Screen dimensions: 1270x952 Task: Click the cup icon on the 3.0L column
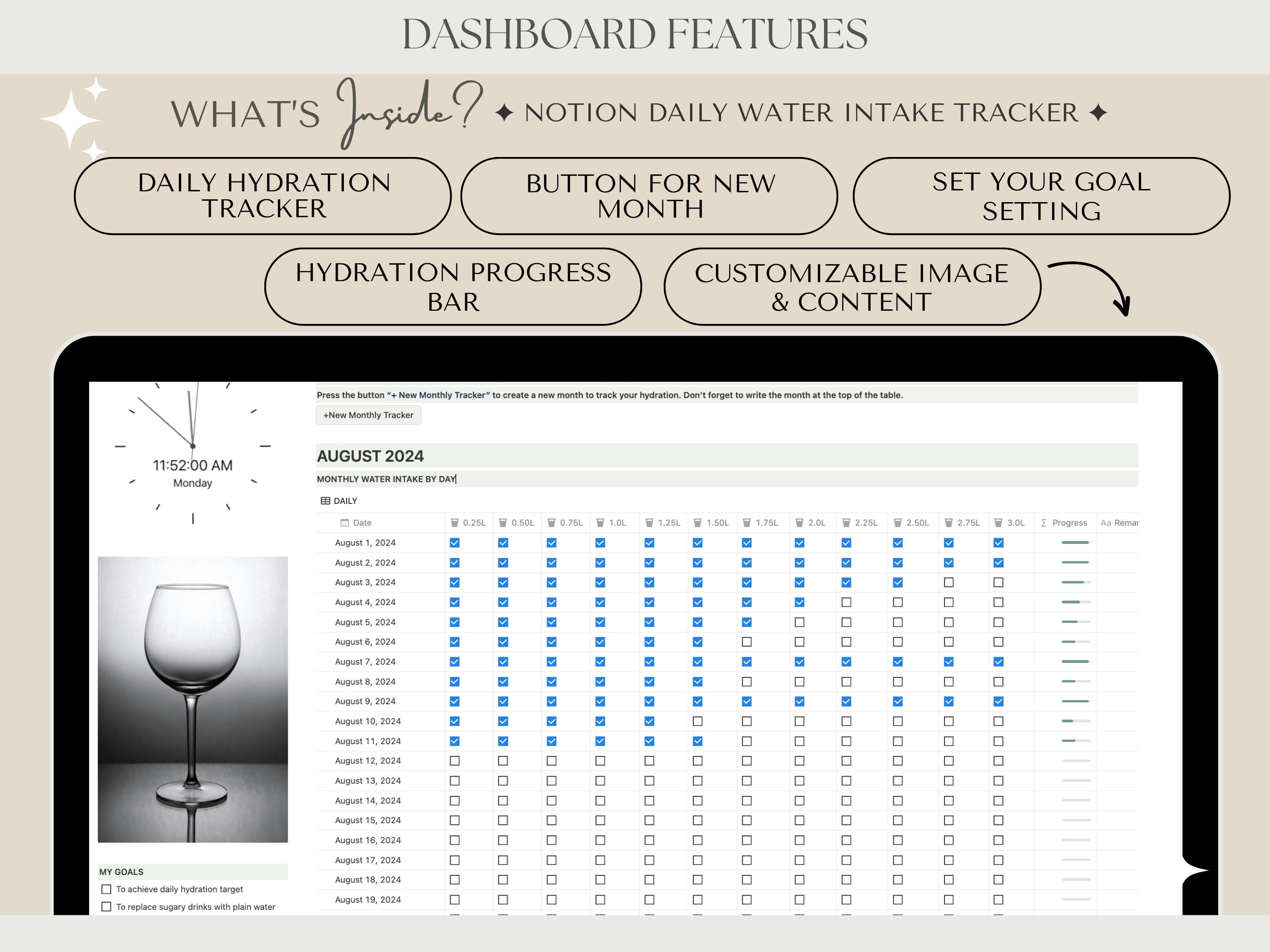(x=999, y=523)
